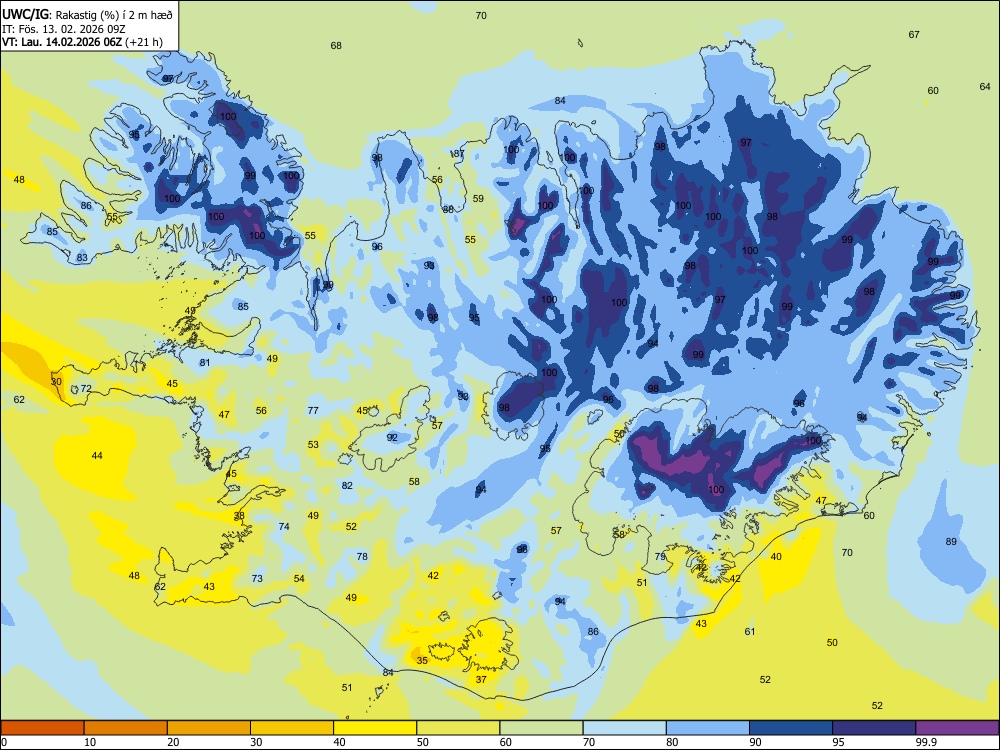Pick the 60–70% light green legend swatch
1000x750 pixels.
tap(541, 728)
